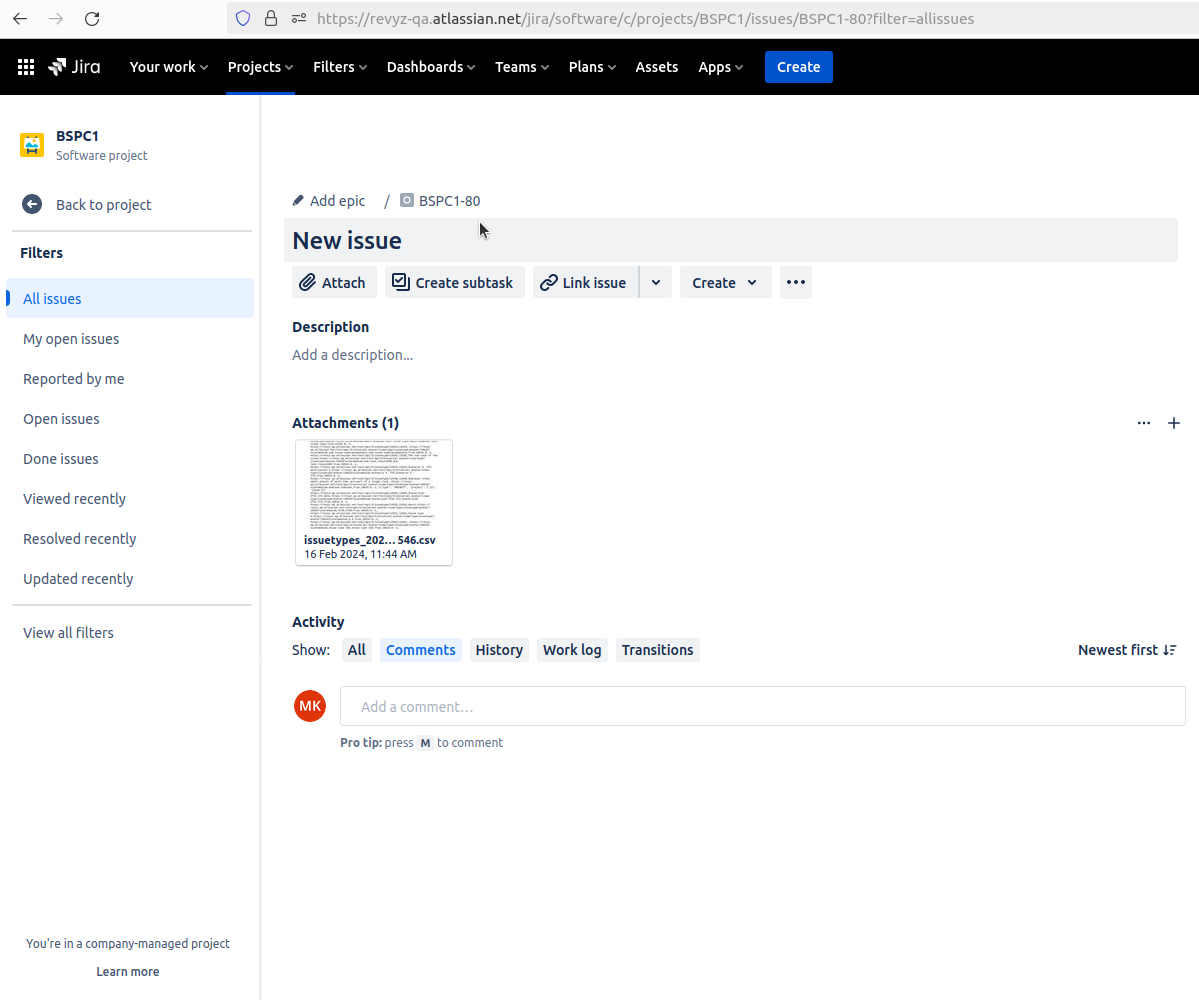Open attachments three-dot options menu

[x=1144, y=423]
